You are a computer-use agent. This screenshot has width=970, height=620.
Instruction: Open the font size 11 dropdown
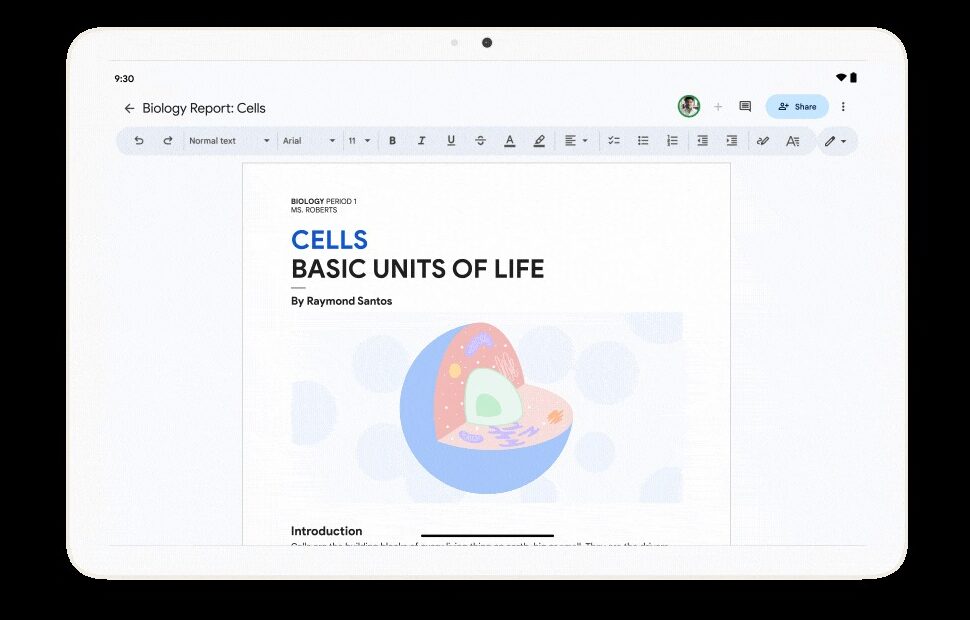coord(359,141)
